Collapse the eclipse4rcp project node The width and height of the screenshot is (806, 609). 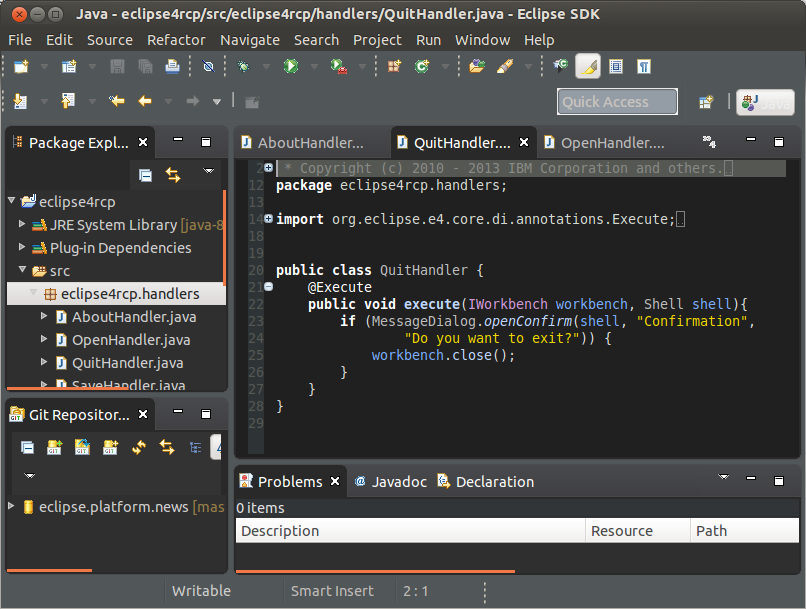(11, 201)
